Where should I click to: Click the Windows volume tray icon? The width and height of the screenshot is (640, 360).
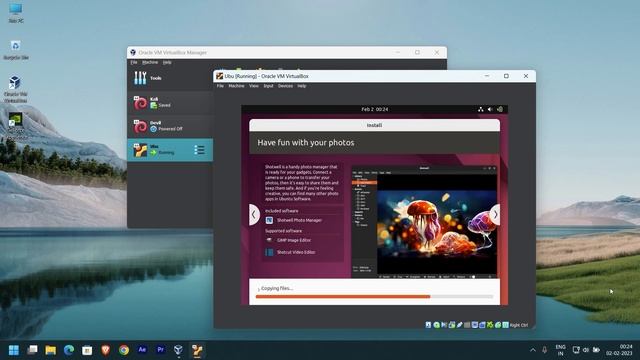(x=586, y=350)
